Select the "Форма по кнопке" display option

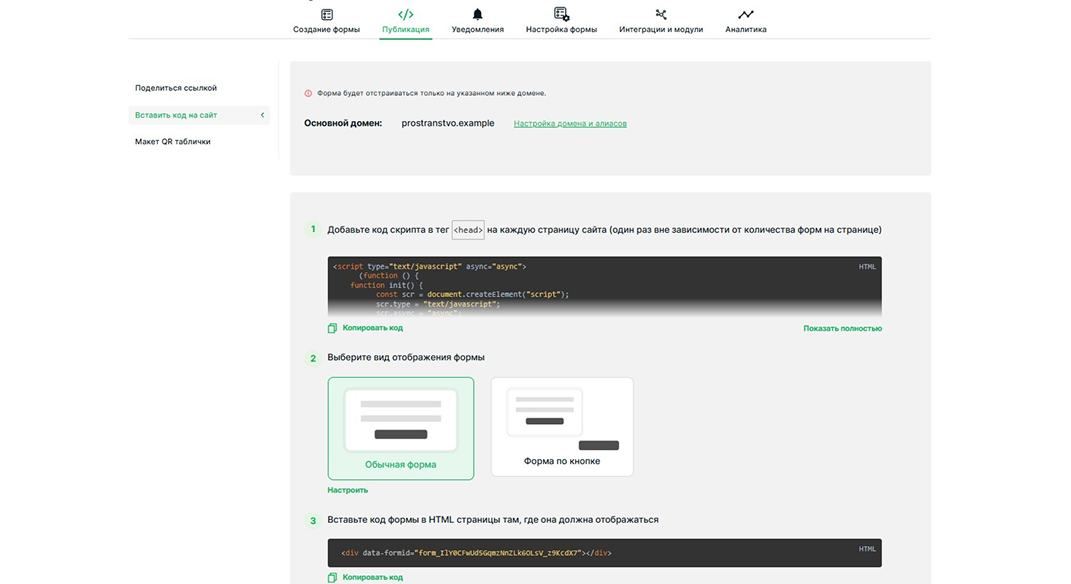coord(562,427)
